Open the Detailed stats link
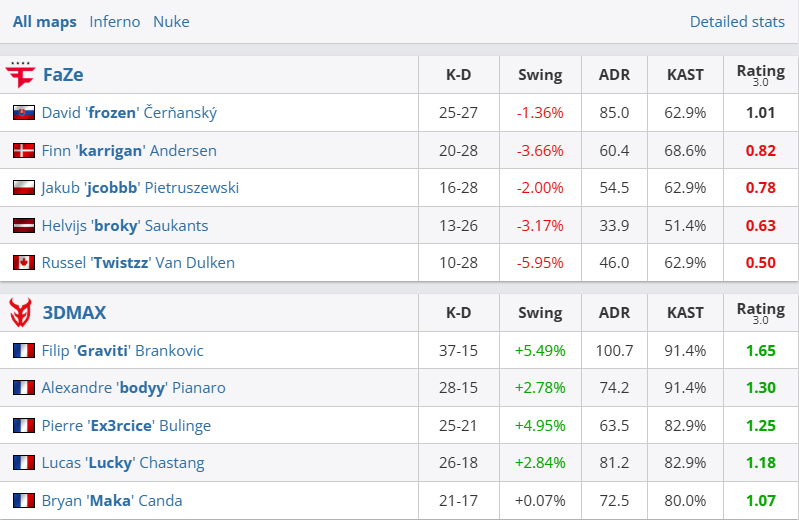Screen dimensions: 799x520 click(737, 22)
